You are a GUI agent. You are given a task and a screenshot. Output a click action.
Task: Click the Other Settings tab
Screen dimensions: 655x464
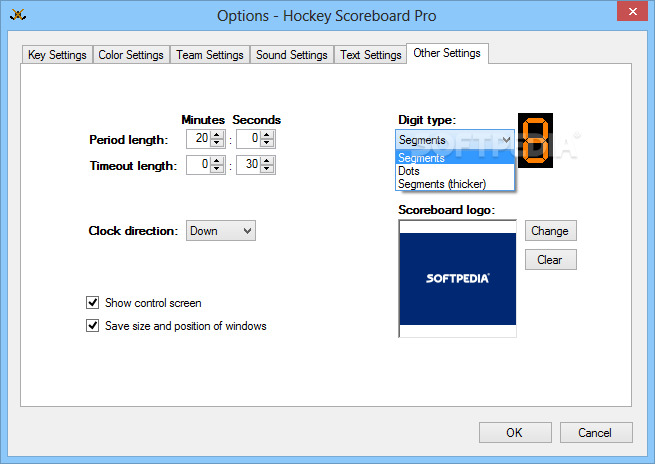[x=447, y=53]
